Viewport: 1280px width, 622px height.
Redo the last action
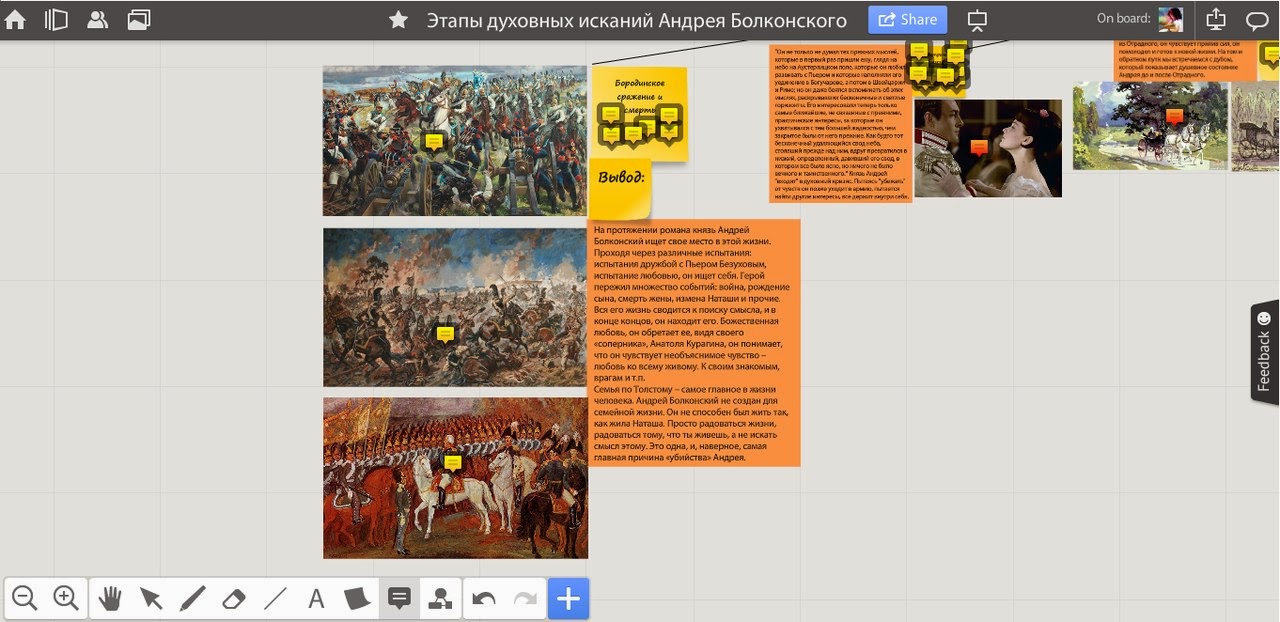(x=525, y=599)
